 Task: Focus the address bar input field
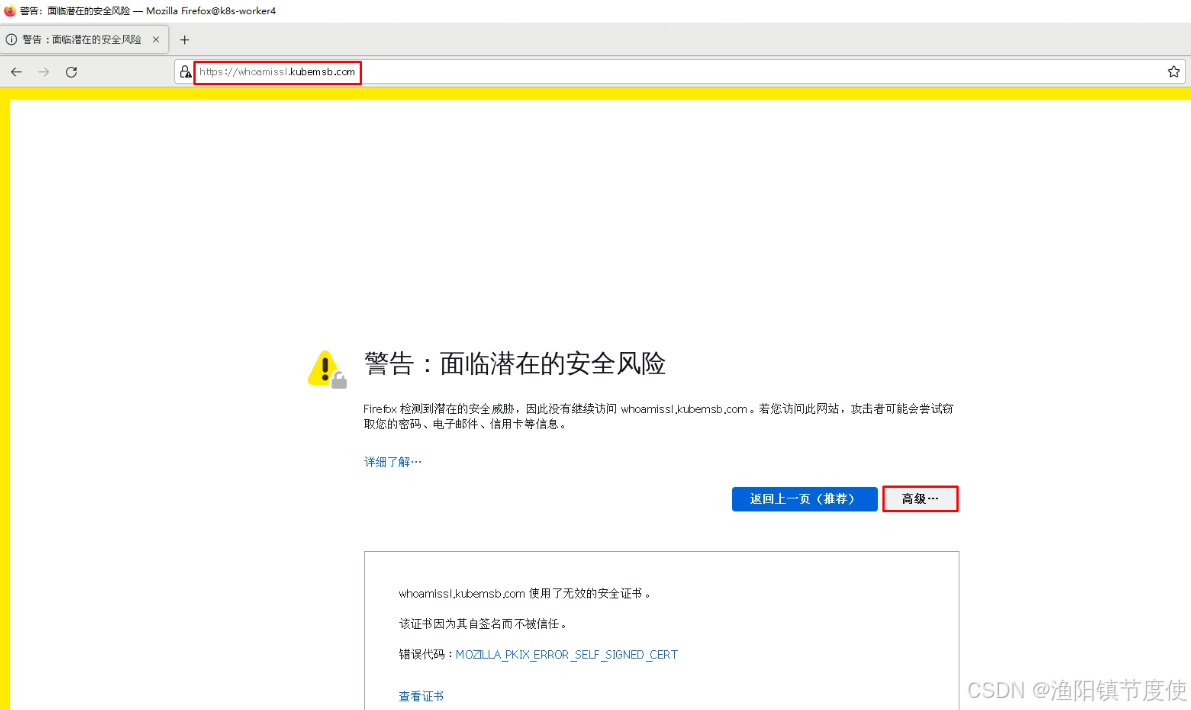[x=600, y=71]
